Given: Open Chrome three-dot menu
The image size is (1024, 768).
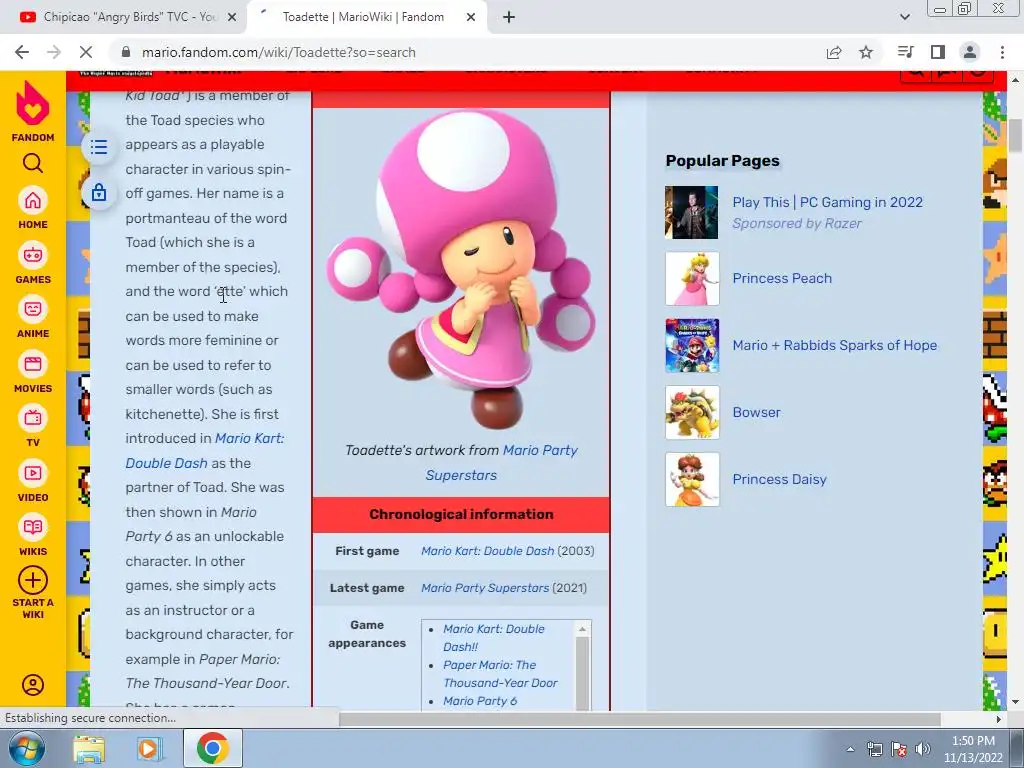Looking at the screenshot, I should tap(1002, 52).
